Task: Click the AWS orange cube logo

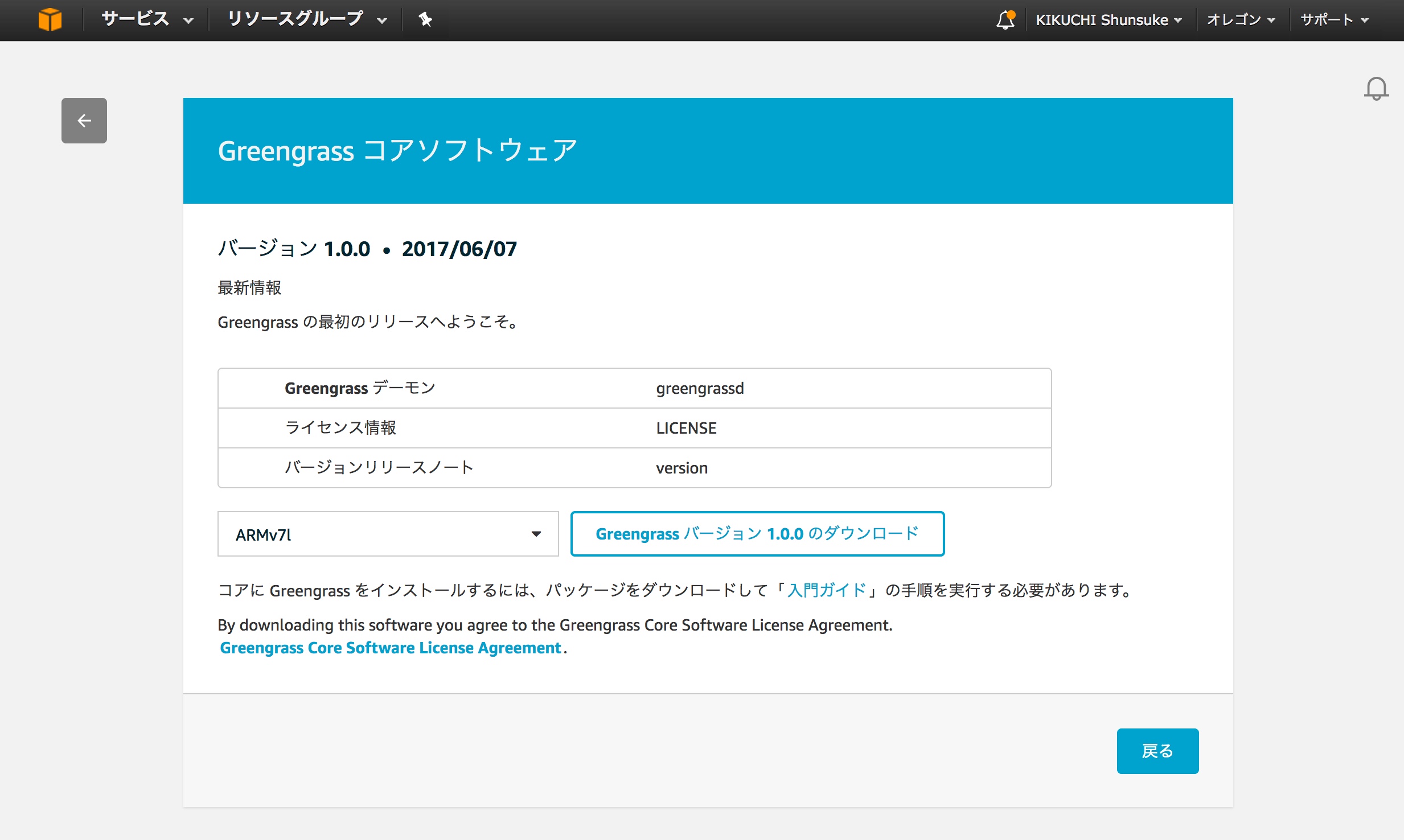Action: point(50,19)
